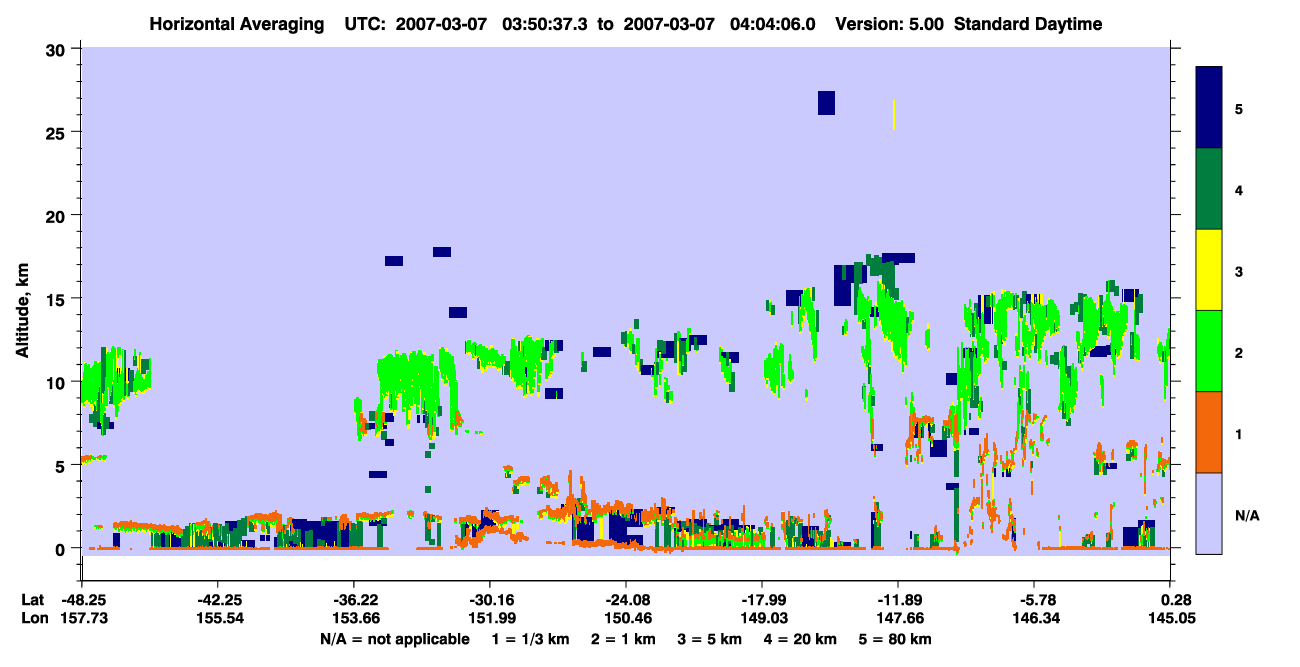
Task: Click the colorbar label '5'
Action: (x=1238, y=108)
